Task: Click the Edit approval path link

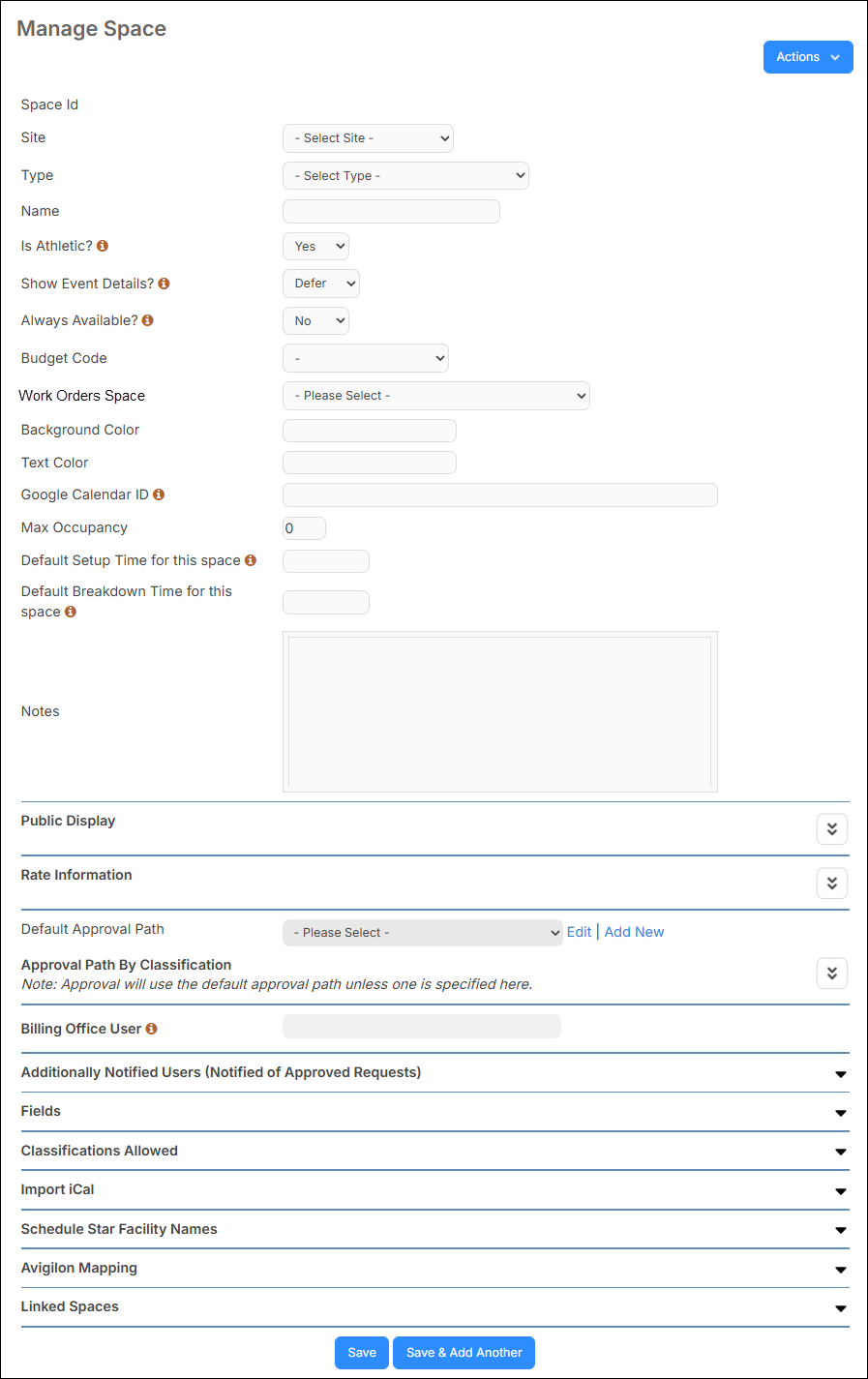Action: pyautogui.click(x=579, y=932)
